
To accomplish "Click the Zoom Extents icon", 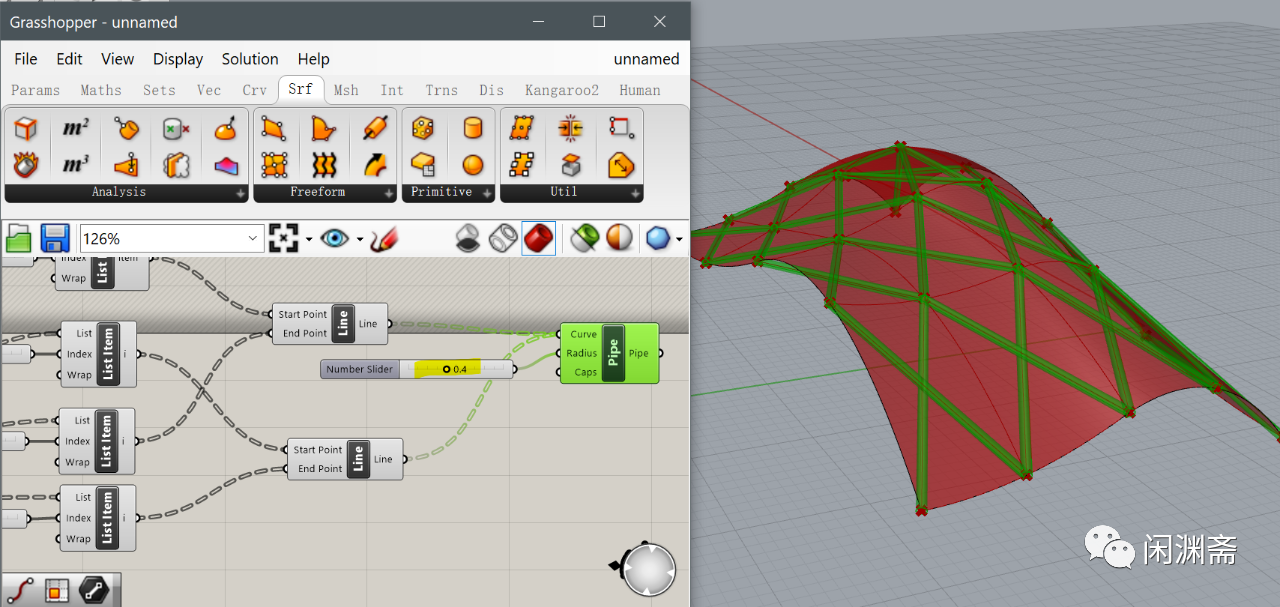I will 284,238.
